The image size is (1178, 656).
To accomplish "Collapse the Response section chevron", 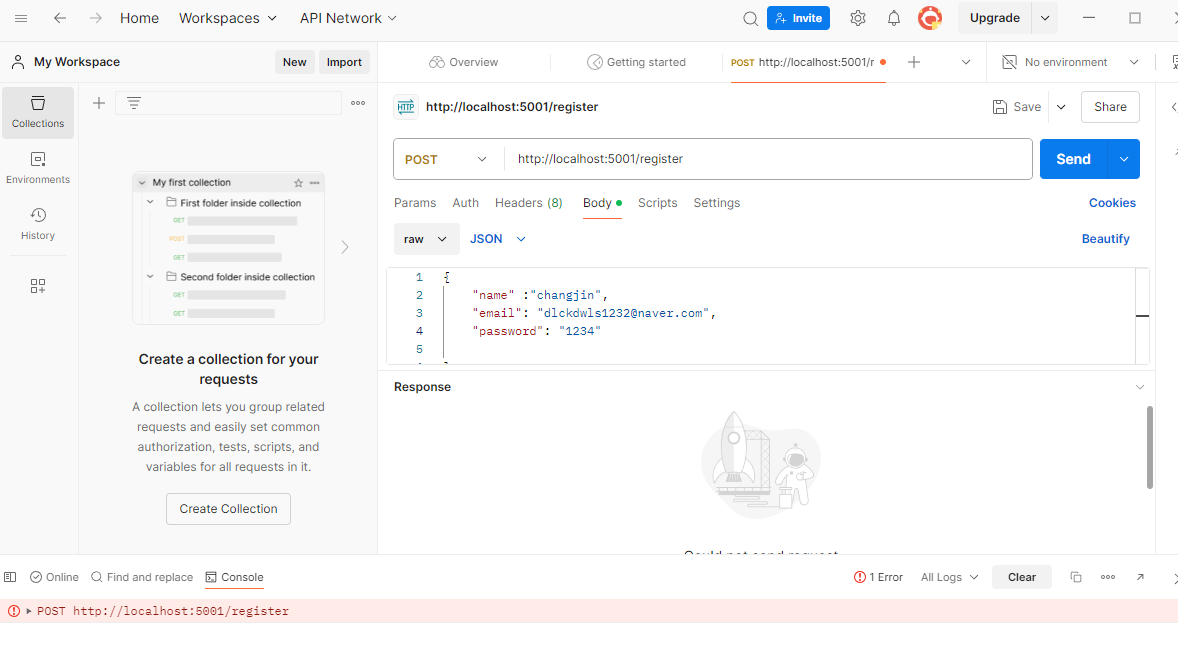I will [x=1140, y=387].
